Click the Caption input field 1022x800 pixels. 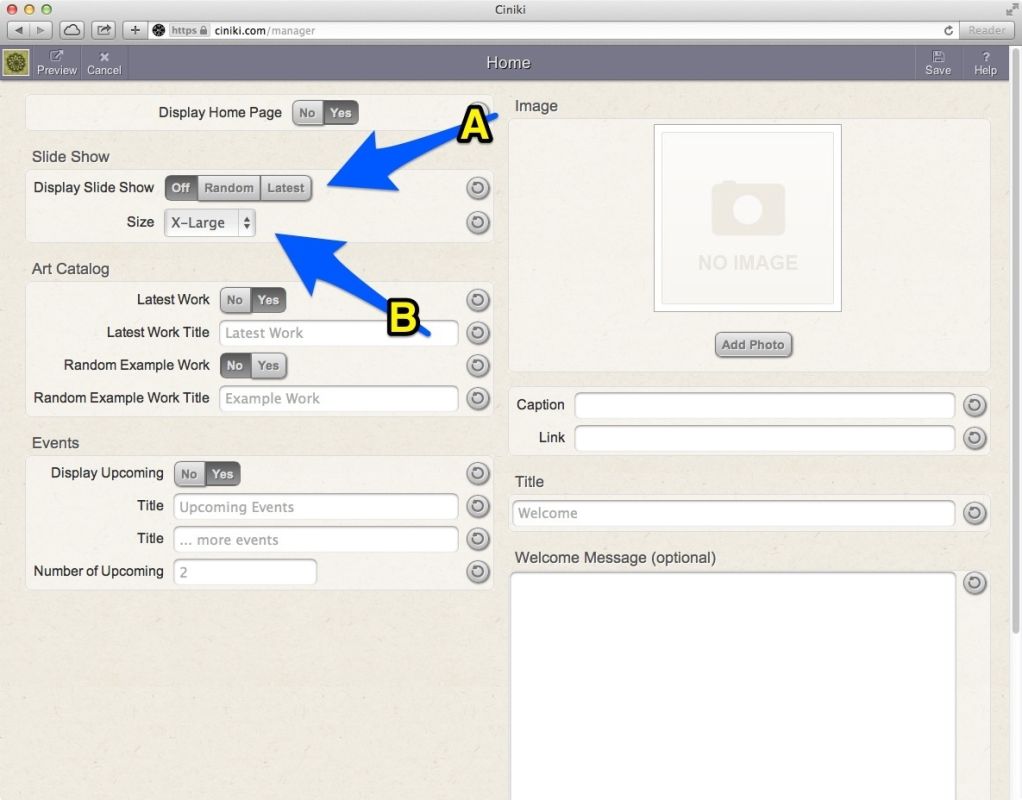pyautogui.click(x=765, y=405)
